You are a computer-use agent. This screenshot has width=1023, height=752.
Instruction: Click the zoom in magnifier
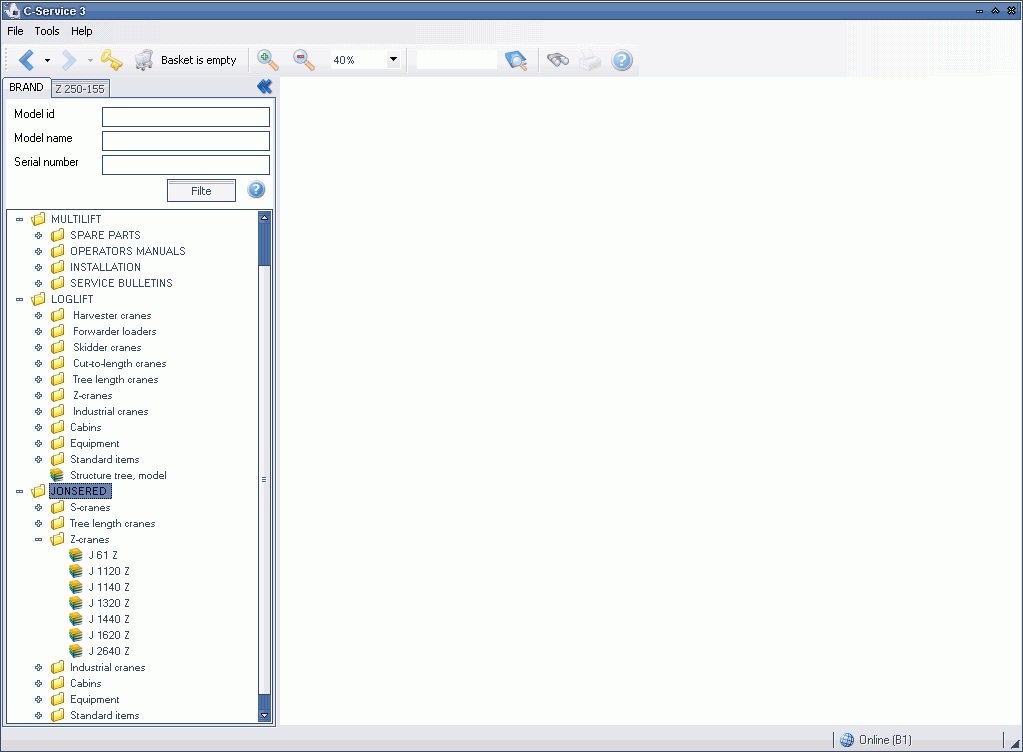(268, 60)
